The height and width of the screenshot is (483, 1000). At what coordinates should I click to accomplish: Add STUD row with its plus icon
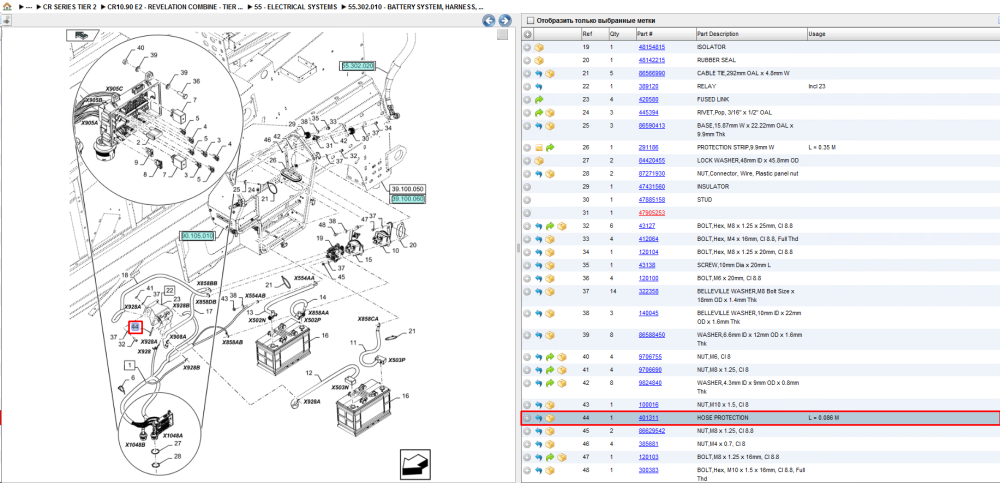[527, 200]
